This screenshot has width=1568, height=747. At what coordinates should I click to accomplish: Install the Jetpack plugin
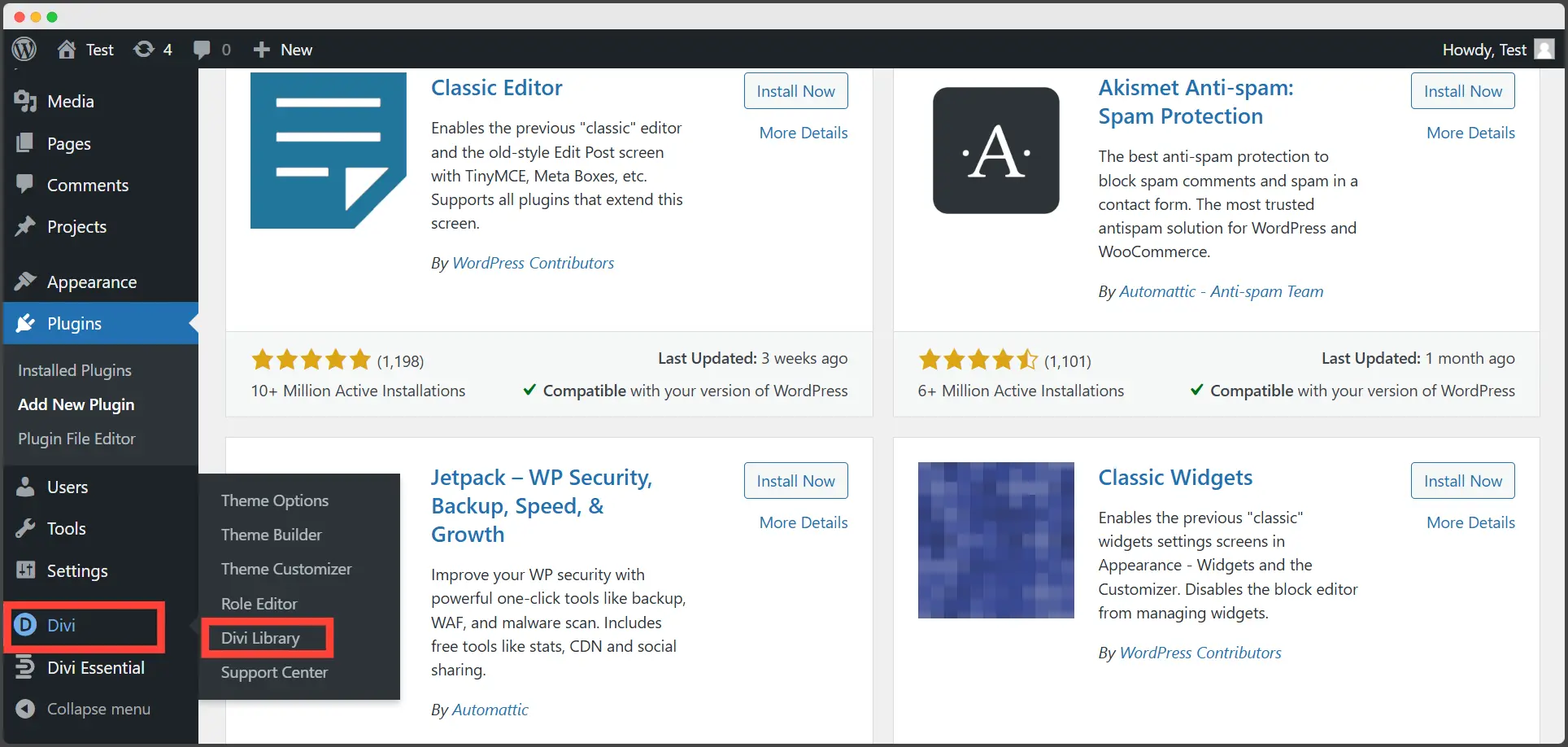[x=795, y=481]
